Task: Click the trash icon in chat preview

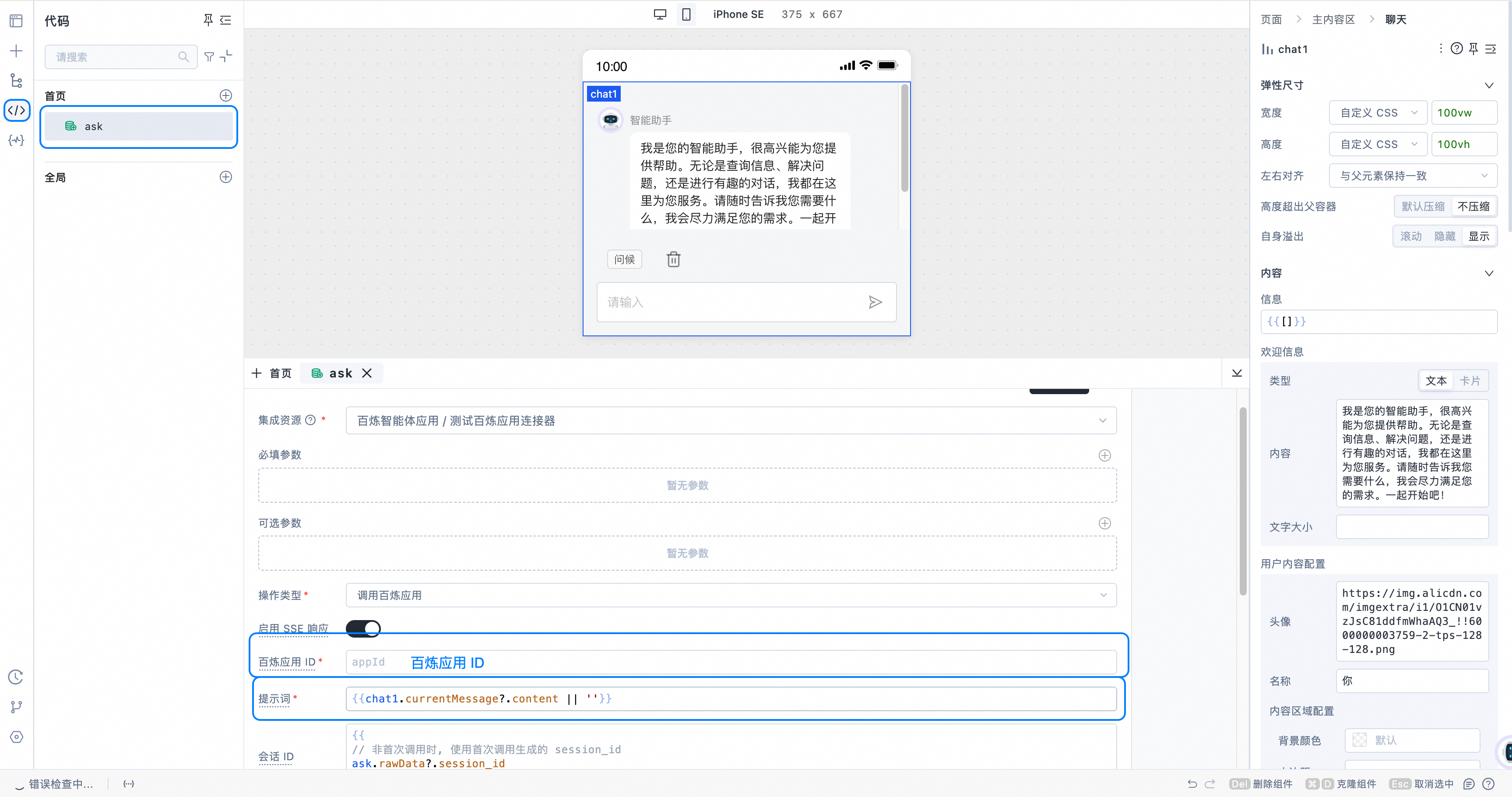Action: click(x=673, y=259)
